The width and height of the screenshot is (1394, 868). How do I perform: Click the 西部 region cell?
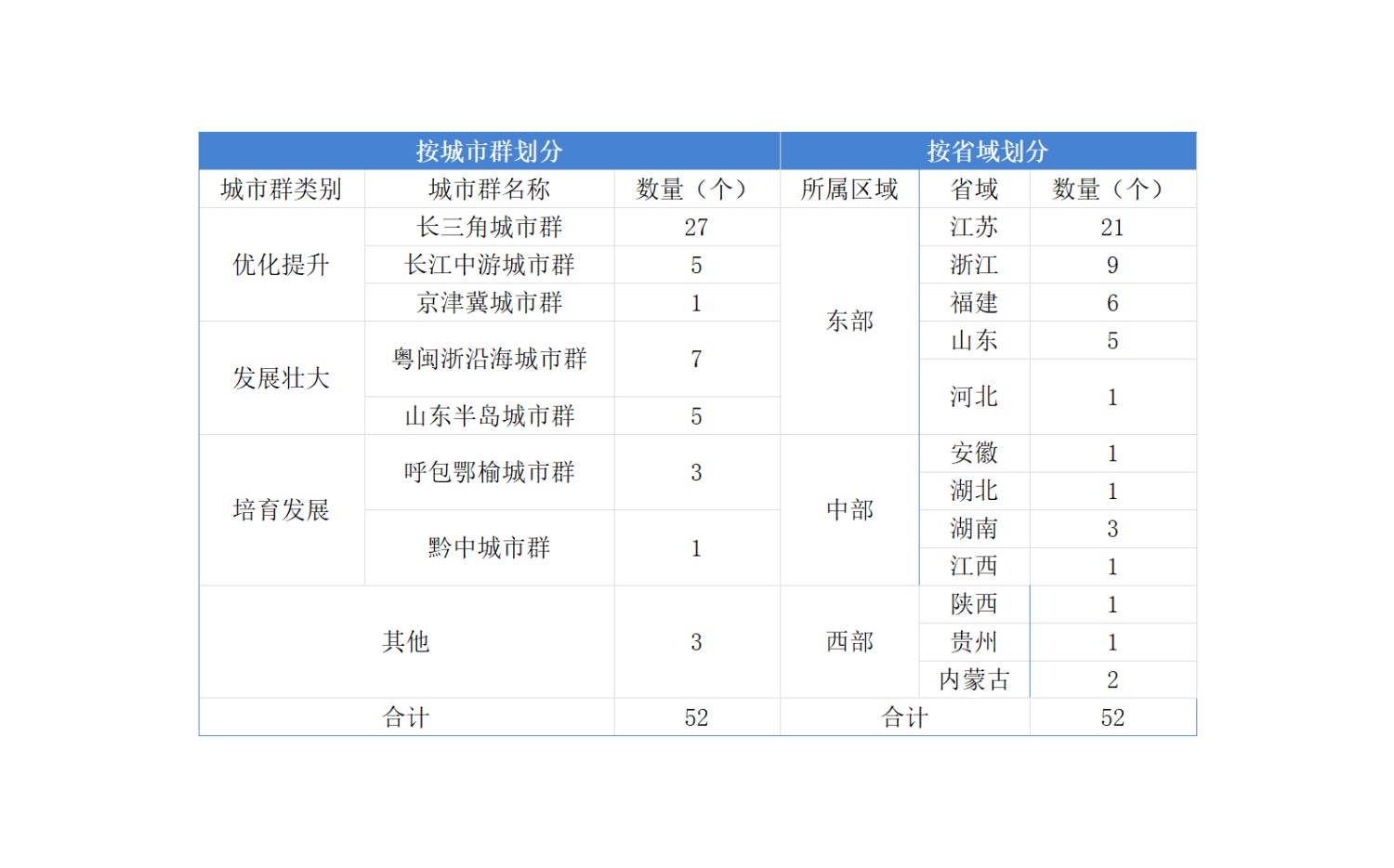(849, 641)
